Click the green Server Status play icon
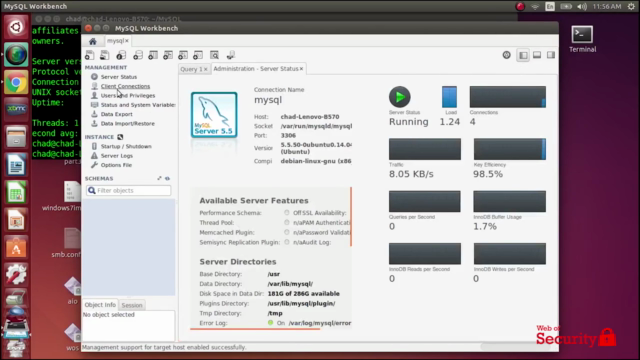Screen dimensions: 640x360 click(x=400, y=97)
